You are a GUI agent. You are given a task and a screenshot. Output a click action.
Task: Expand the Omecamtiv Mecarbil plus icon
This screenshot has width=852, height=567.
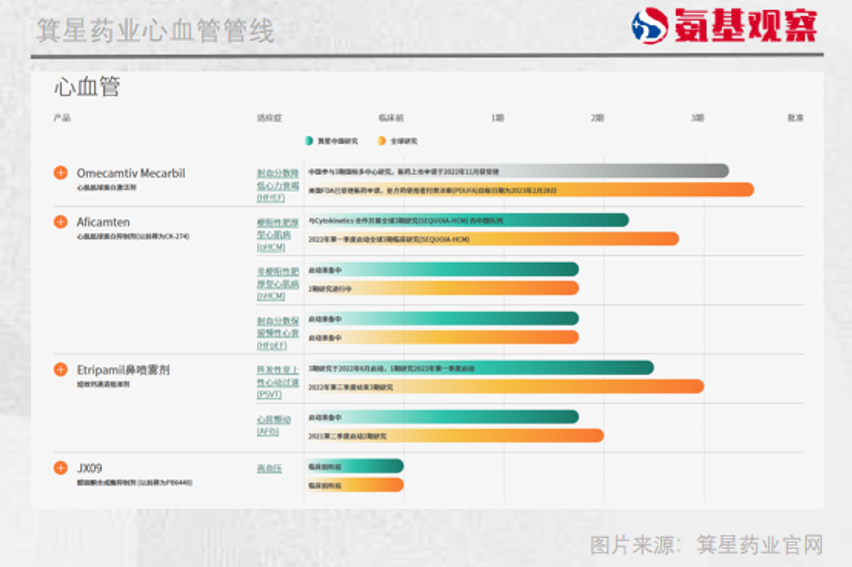point(61,173)
